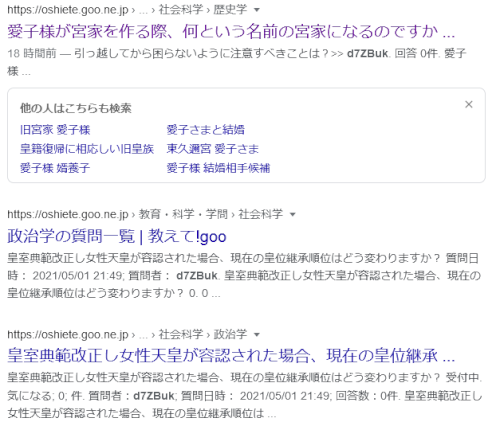Image resolution: width=500 pixels, height=422 pixels.
Task: Expand dropdown arrow after 教育・科学・学問 › 社会科学 breadcrumb
Action: tap(293, 214)
